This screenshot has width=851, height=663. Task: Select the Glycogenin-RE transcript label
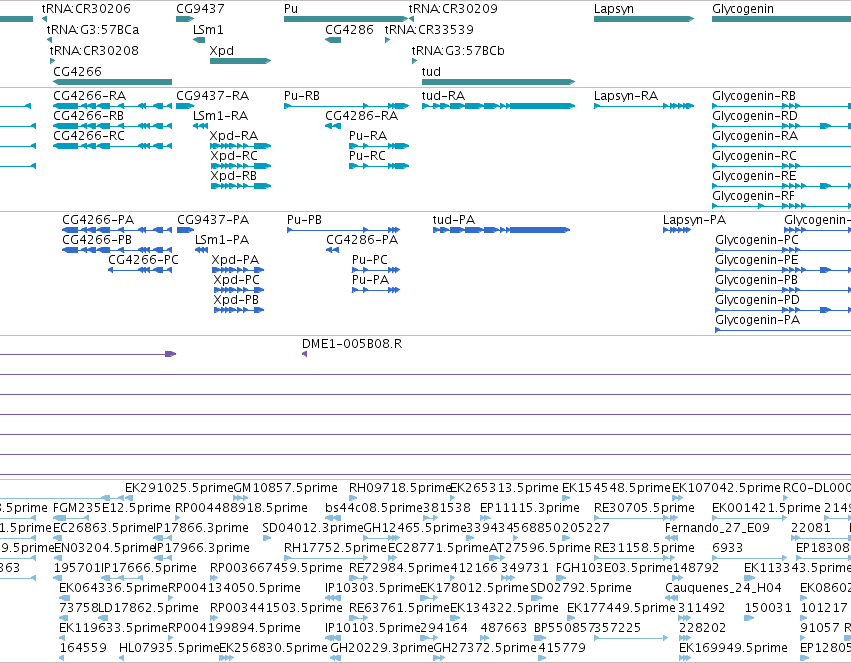(x=754, y=176)
